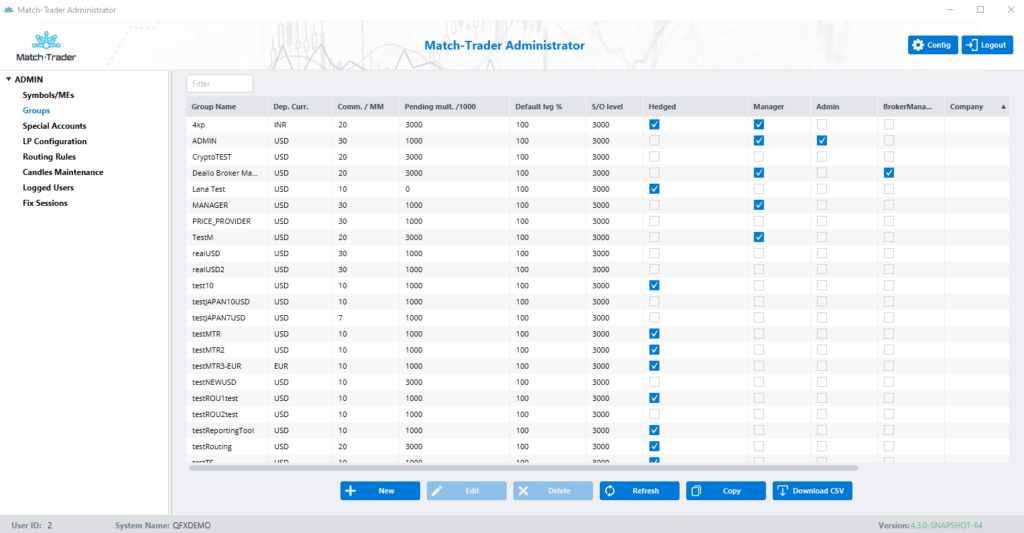This screenshot has height=533, width=1024.
Task: Click the horizontal scrollbar under the table
Action: (x=523, y=468)
